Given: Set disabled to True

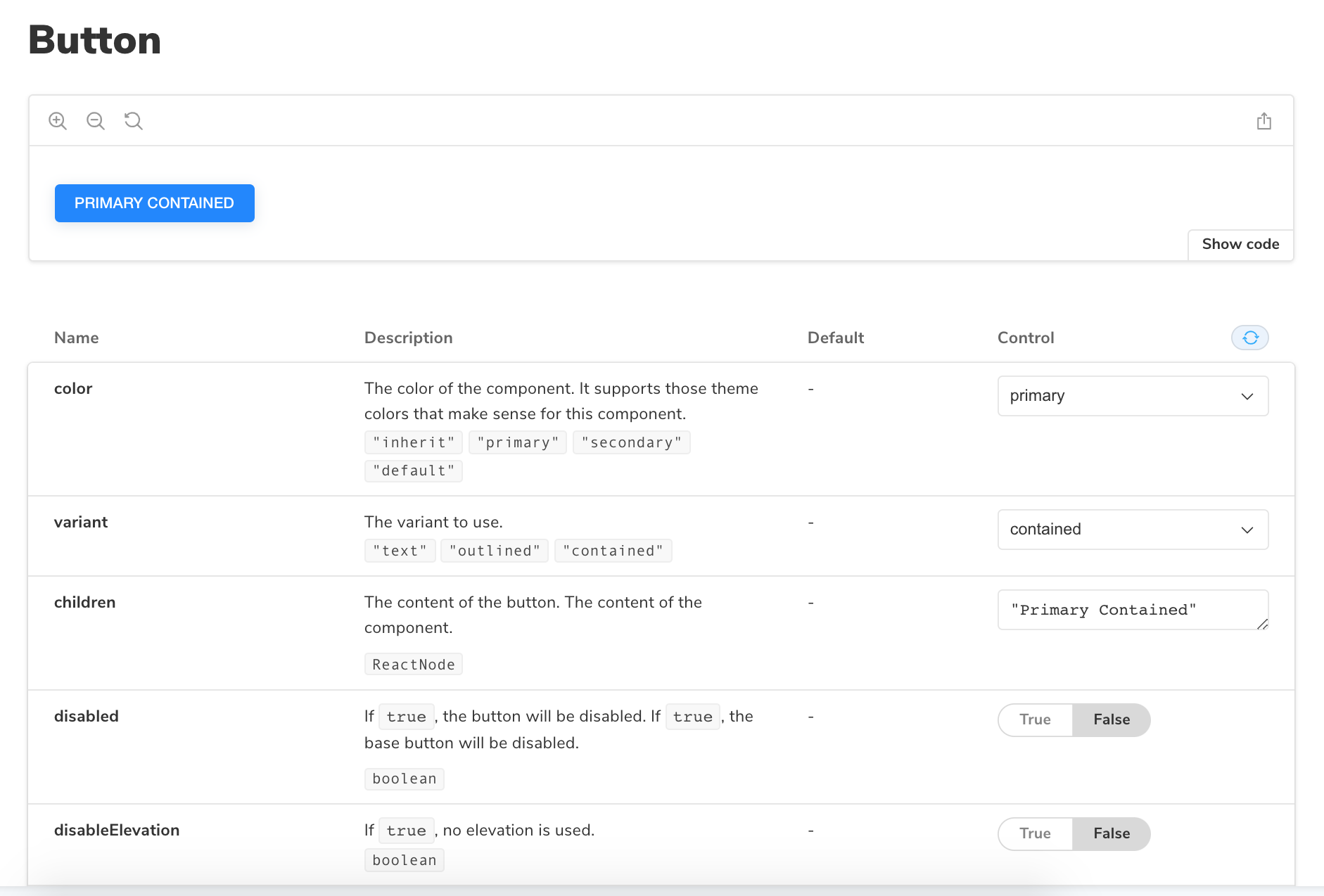Looking at the screenshot, I should [1035, 719].
